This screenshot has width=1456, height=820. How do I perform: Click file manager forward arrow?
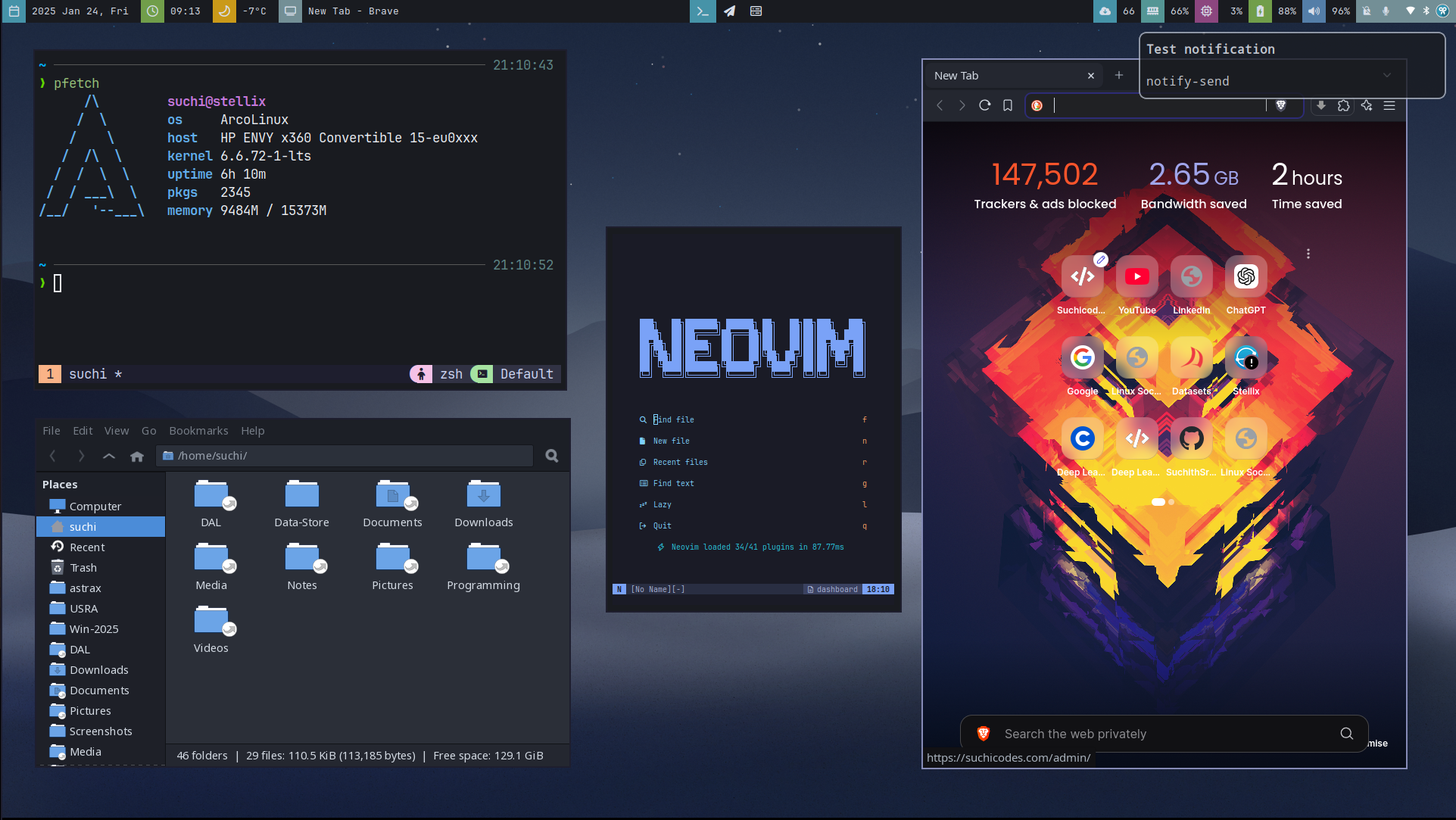pos(81,456)
